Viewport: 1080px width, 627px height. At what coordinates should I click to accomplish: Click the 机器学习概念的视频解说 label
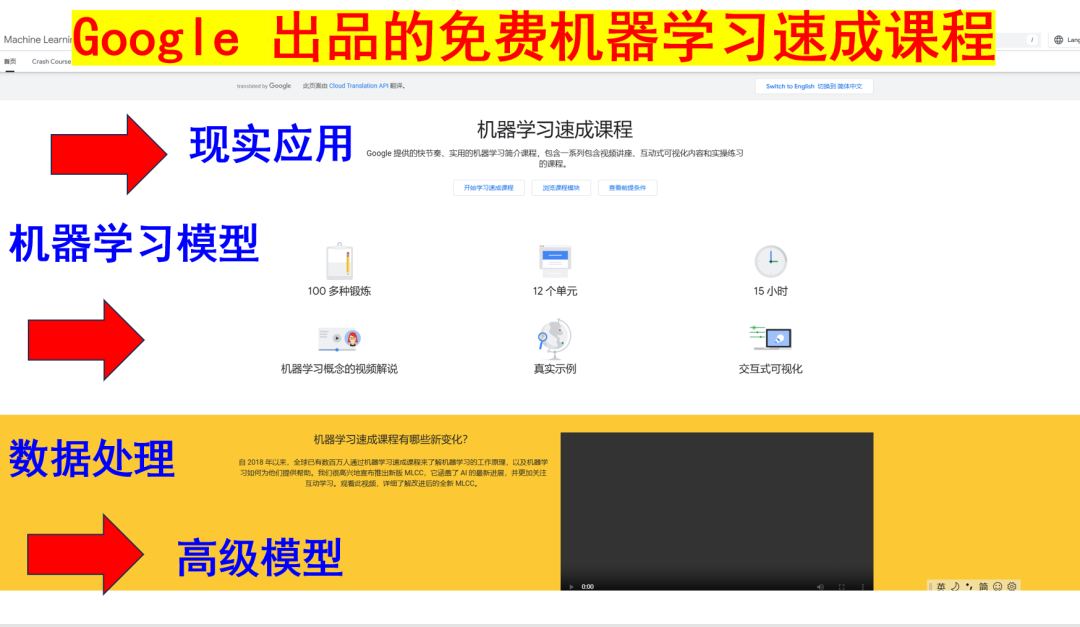pos(340,369)
